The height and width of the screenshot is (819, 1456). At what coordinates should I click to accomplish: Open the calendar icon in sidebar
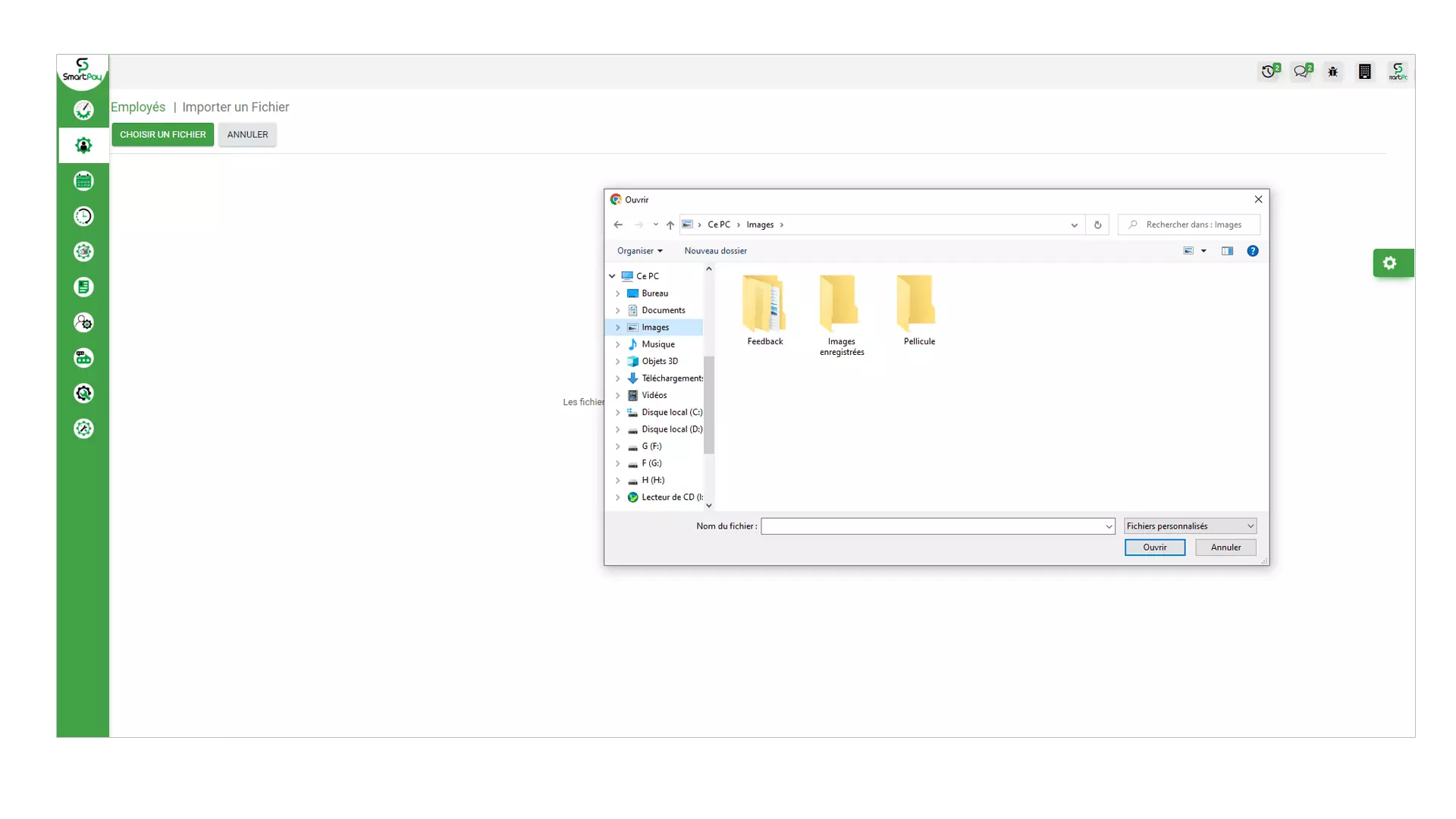point(83,181)
